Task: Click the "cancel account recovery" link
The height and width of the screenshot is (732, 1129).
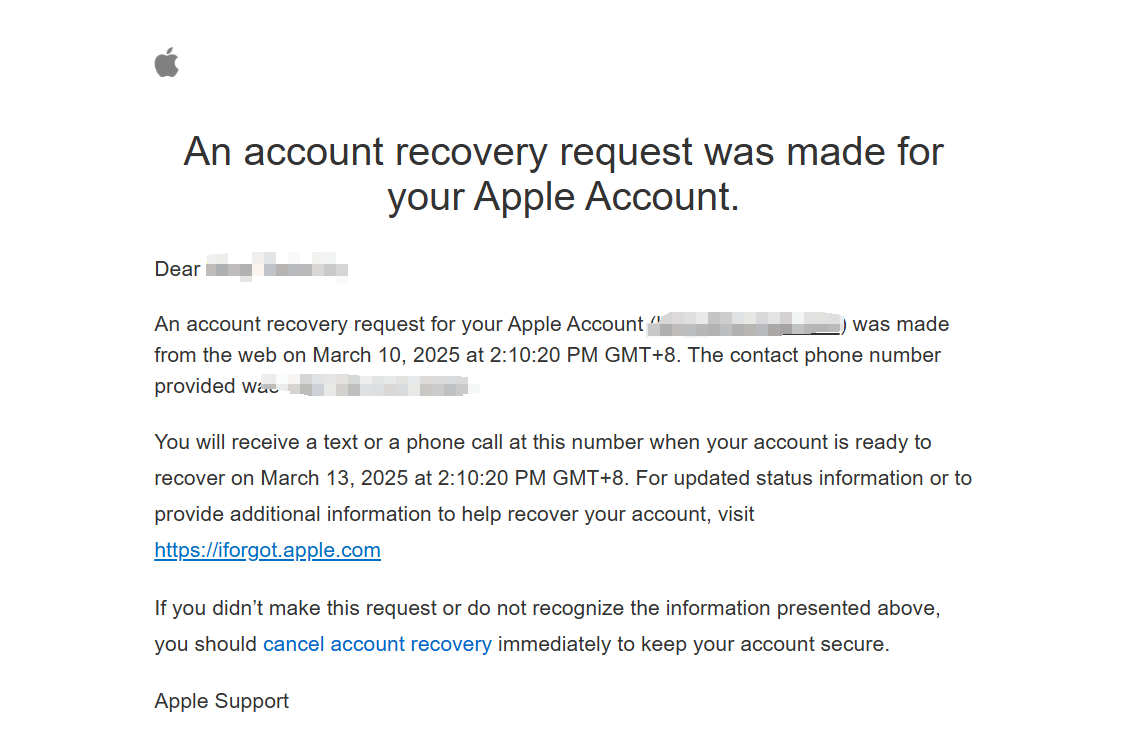Action: pyautogui.click(x=377, y=644)
